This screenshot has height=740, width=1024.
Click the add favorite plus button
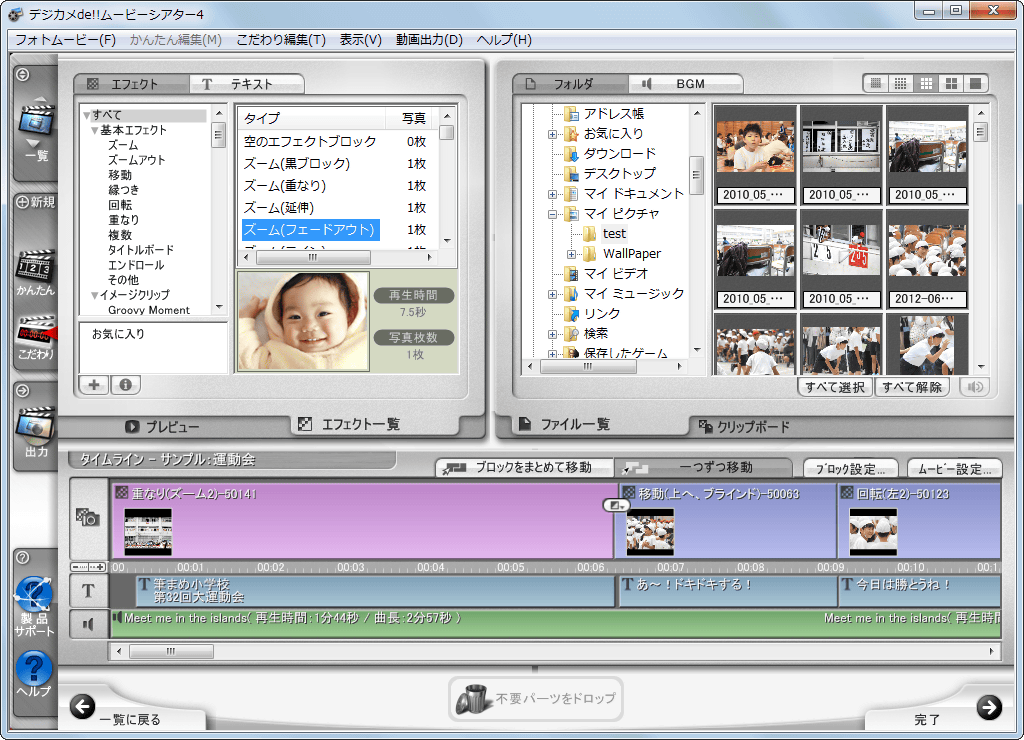pyautogui.click(x=92, y=385)
